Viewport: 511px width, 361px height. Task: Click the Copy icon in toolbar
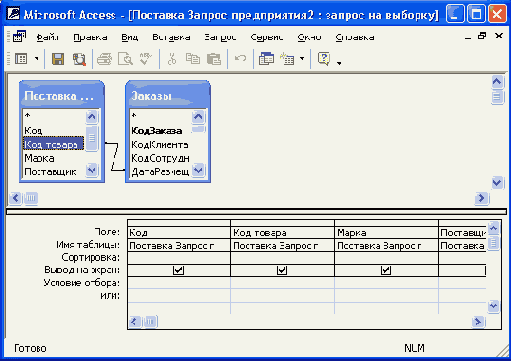coord(193,59)
